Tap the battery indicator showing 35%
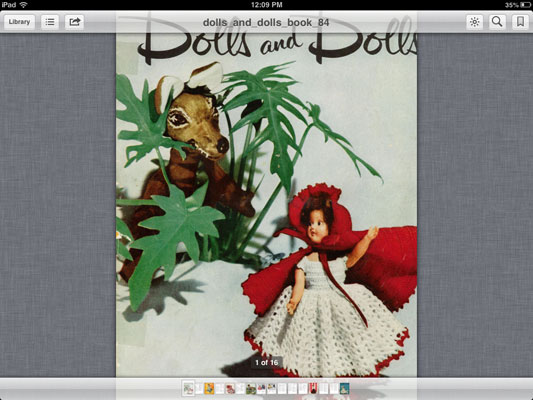 [517, 5]
